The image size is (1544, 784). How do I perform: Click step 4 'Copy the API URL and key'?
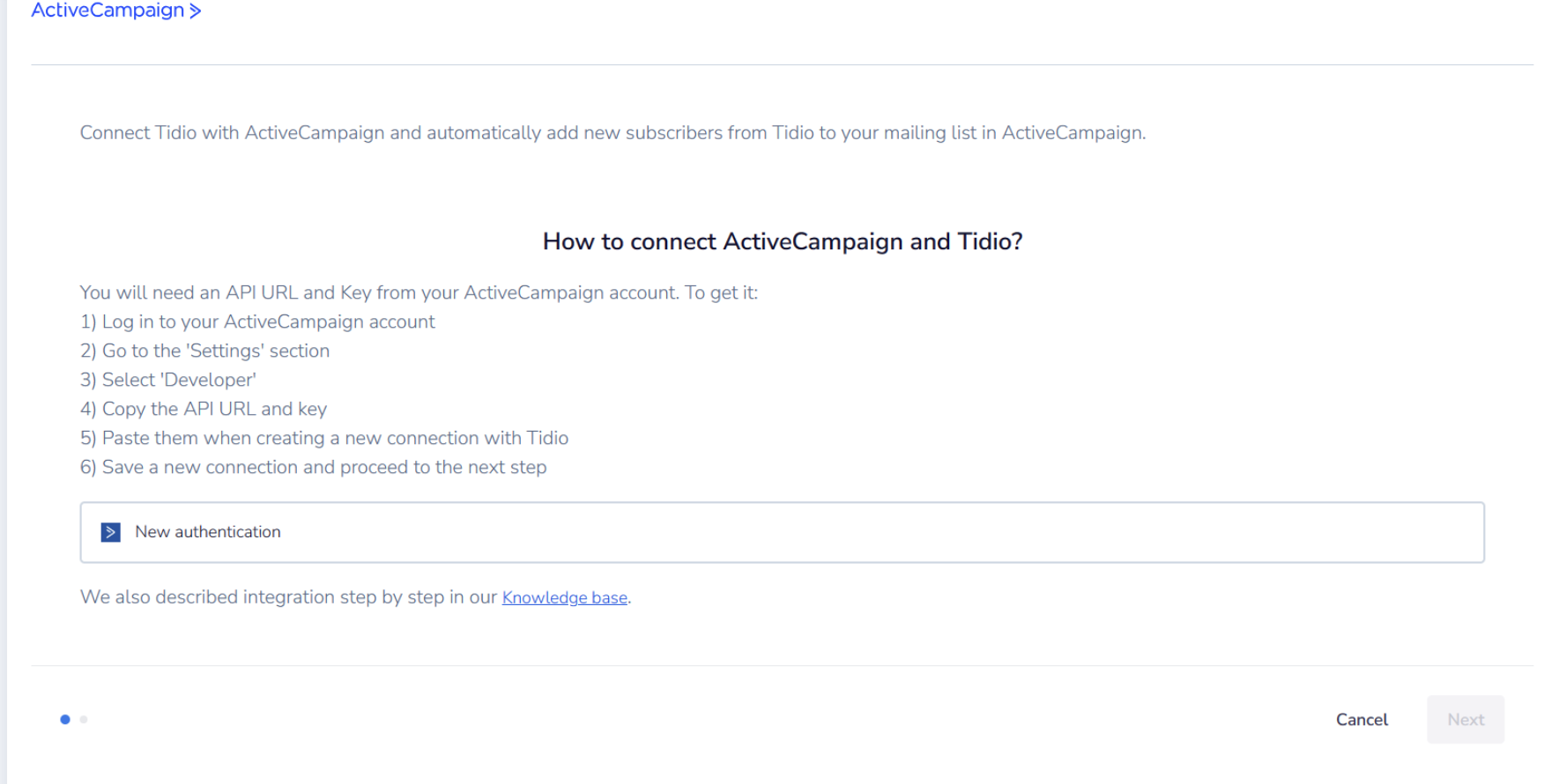pyautogui.click(x=204, y=409)
